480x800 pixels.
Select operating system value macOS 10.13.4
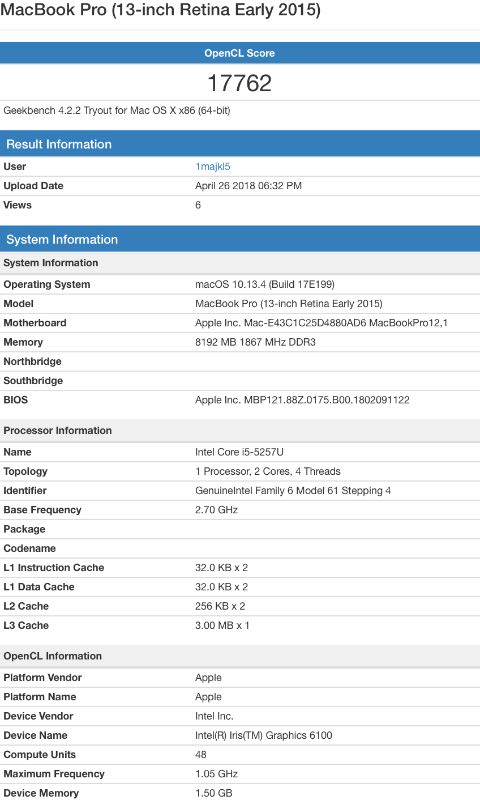point(265,284)
